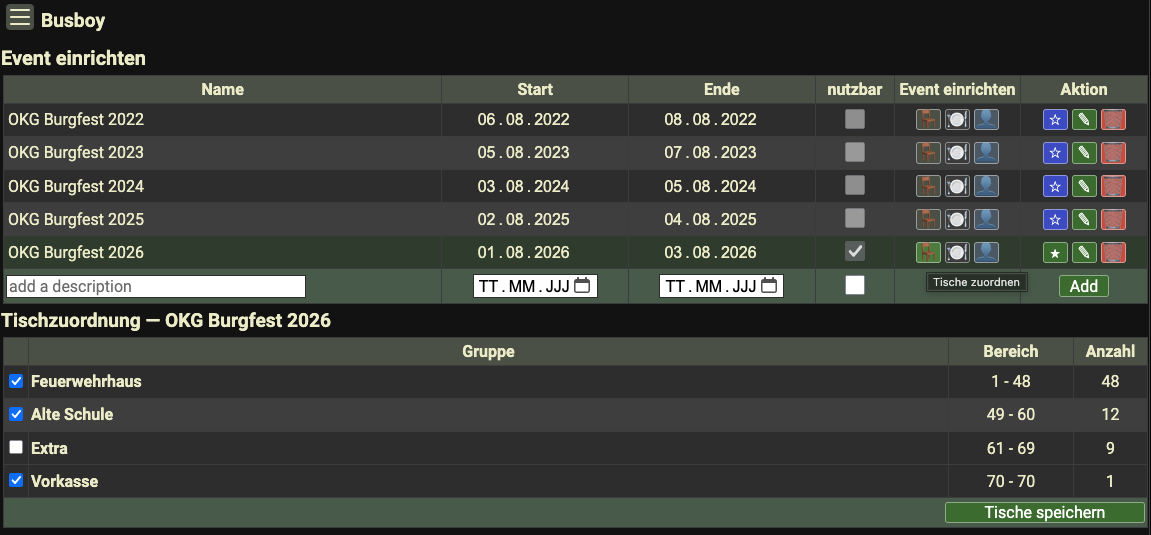Viewport: 1151px width, 535px height.
Task: Click Tische speichern button
Action: click(x=1044, y=512)
